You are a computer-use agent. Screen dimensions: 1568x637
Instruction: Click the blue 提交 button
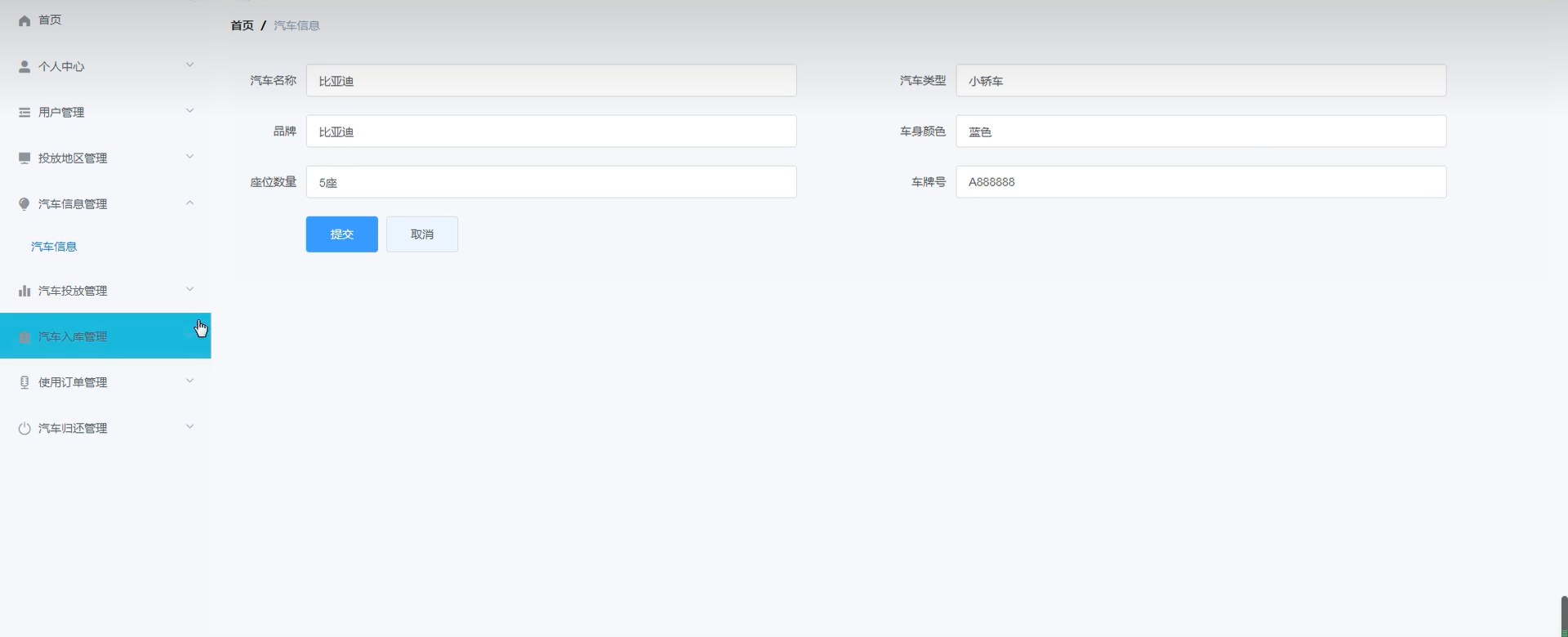pos(341,234)
